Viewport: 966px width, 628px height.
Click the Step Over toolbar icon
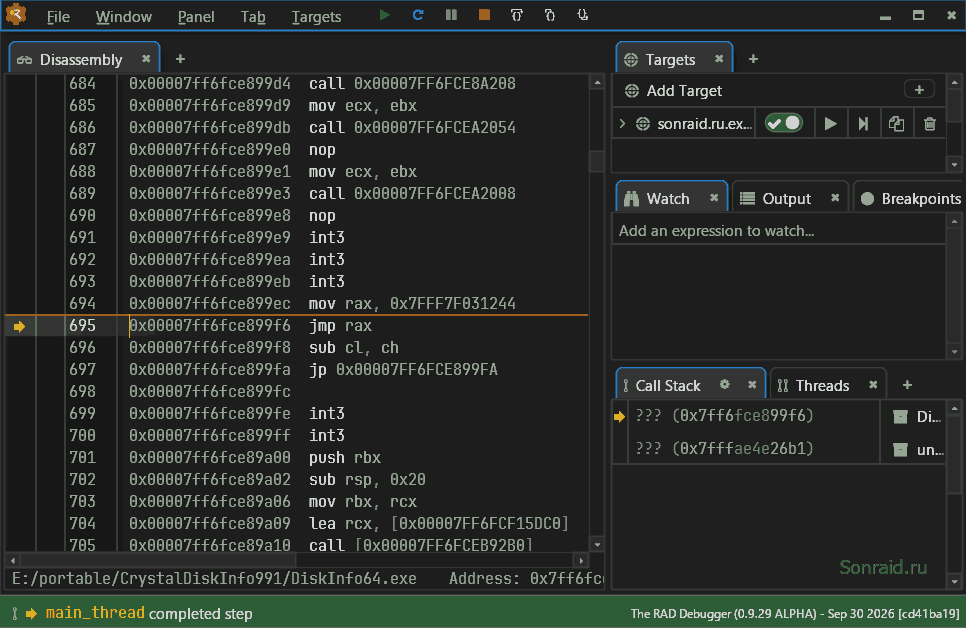(517, 15)
